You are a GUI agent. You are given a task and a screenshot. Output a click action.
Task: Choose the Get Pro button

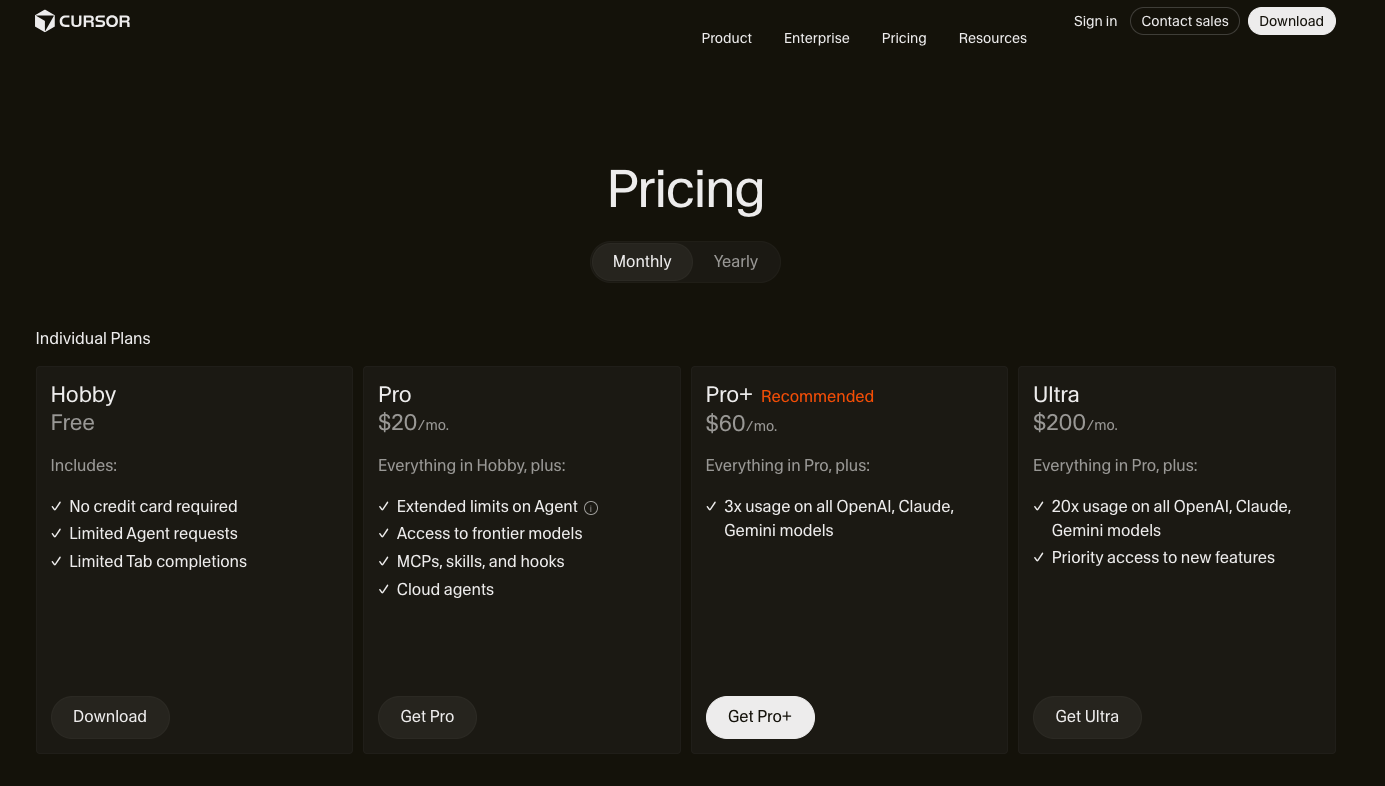[x=427, y=717]
